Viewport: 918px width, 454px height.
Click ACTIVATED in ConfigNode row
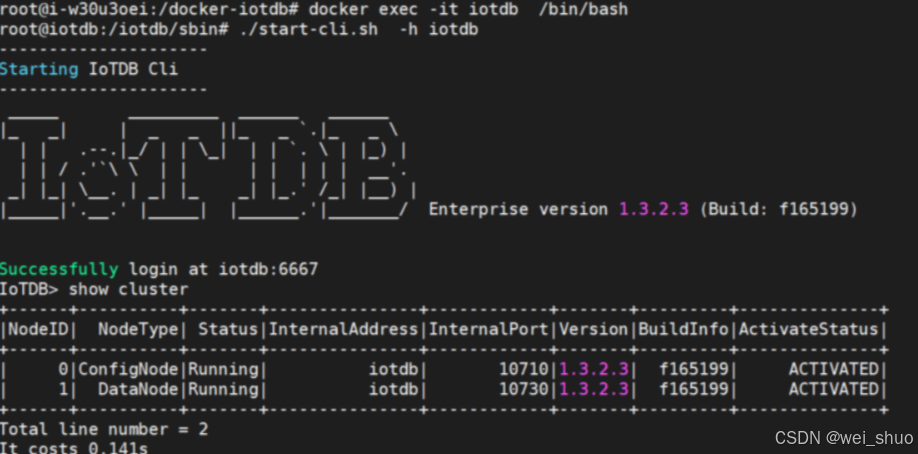834,369
